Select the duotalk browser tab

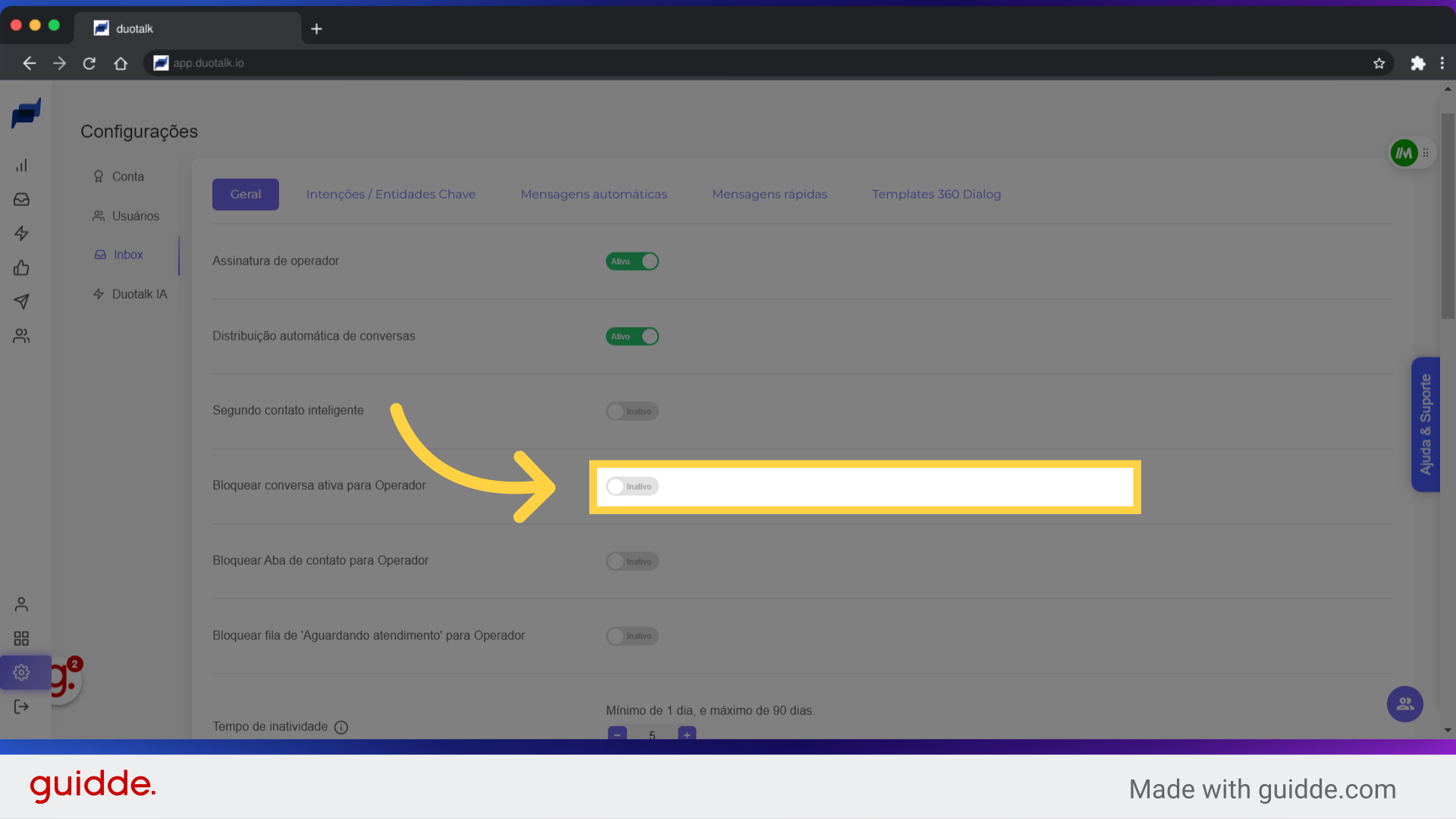click(x=188, y=29)
